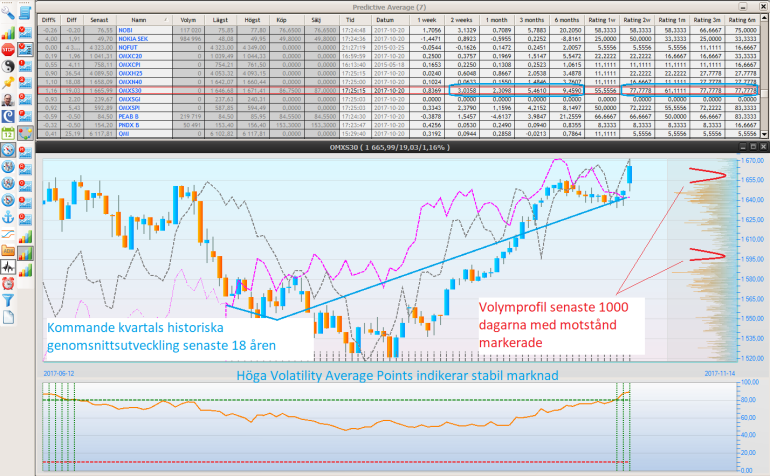Sort table by the Namn column header
770x476 pixels.
(138, 20)
